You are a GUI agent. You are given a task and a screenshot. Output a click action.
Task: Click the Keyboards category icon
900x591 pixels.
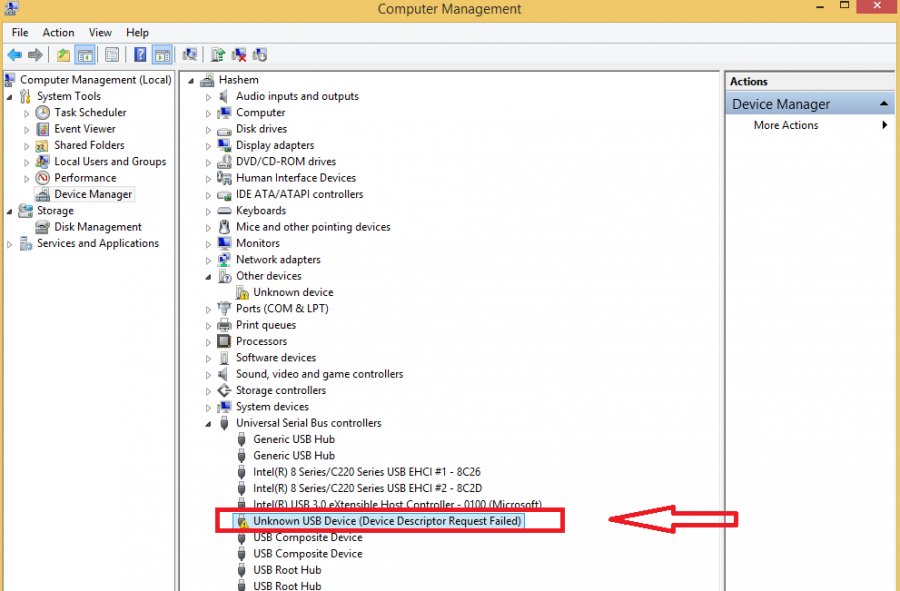[224, 211]
